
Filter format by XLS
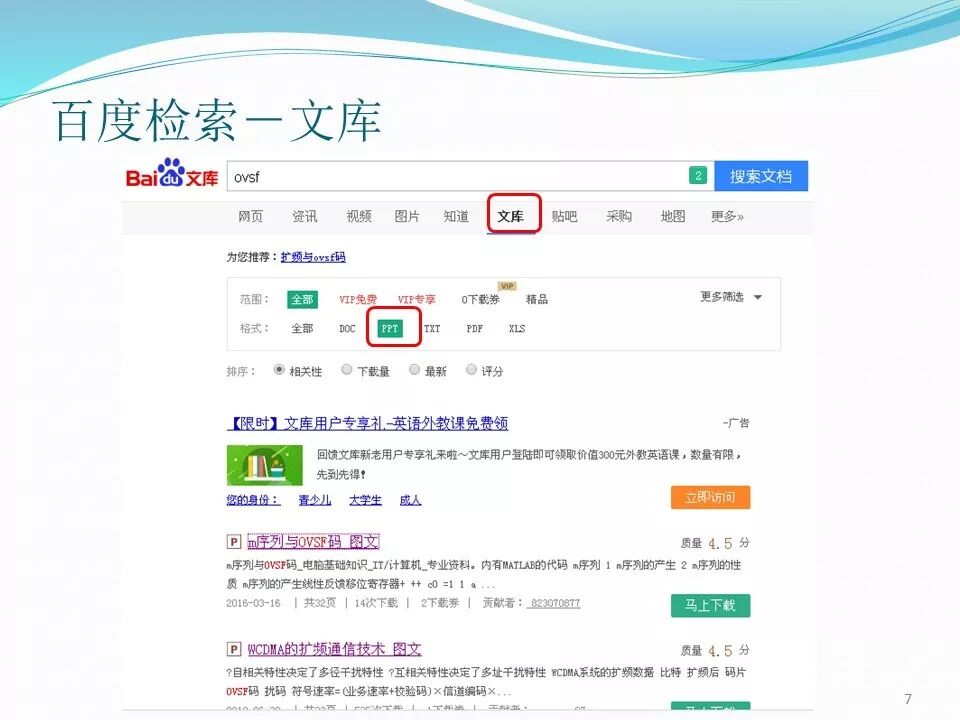click(517, 328)
